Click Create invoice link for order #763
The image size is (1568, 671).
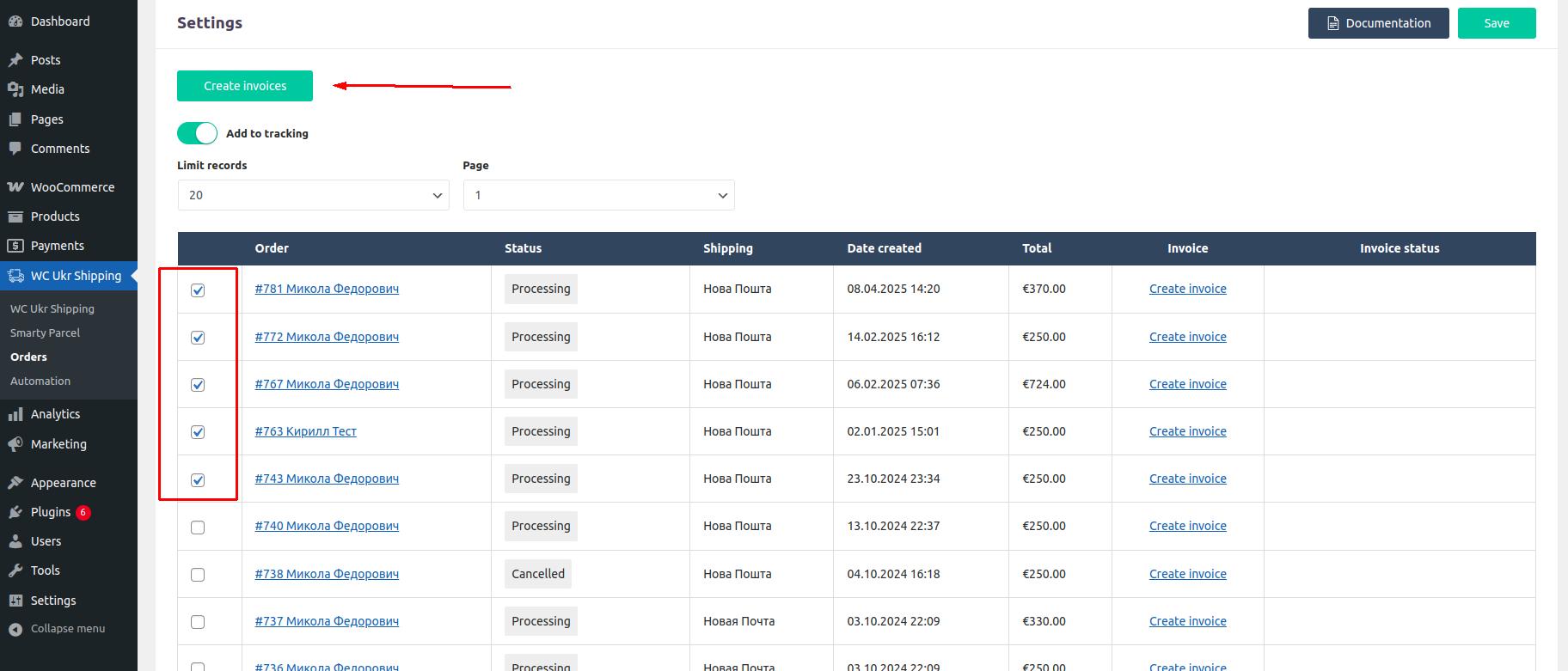[x=1187, y=431]
